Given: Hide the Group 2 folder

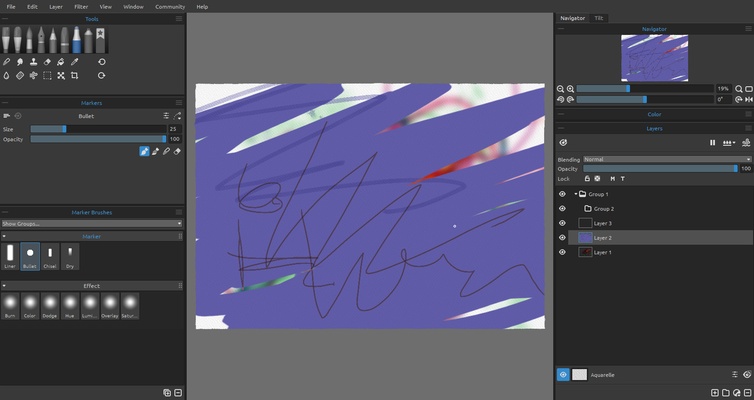Looking at the screenshot, I should (x=562, y=209).
